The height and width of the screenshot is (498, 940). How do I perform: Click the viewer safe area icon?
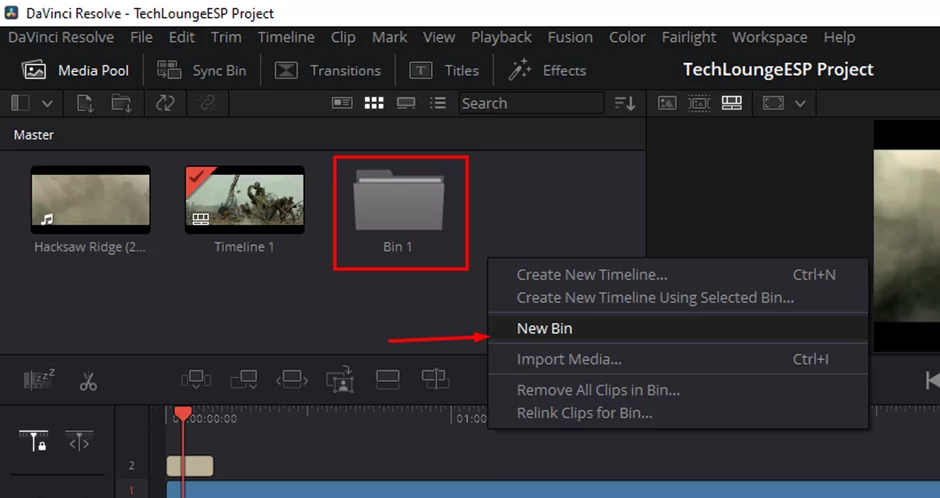[773, 103]
